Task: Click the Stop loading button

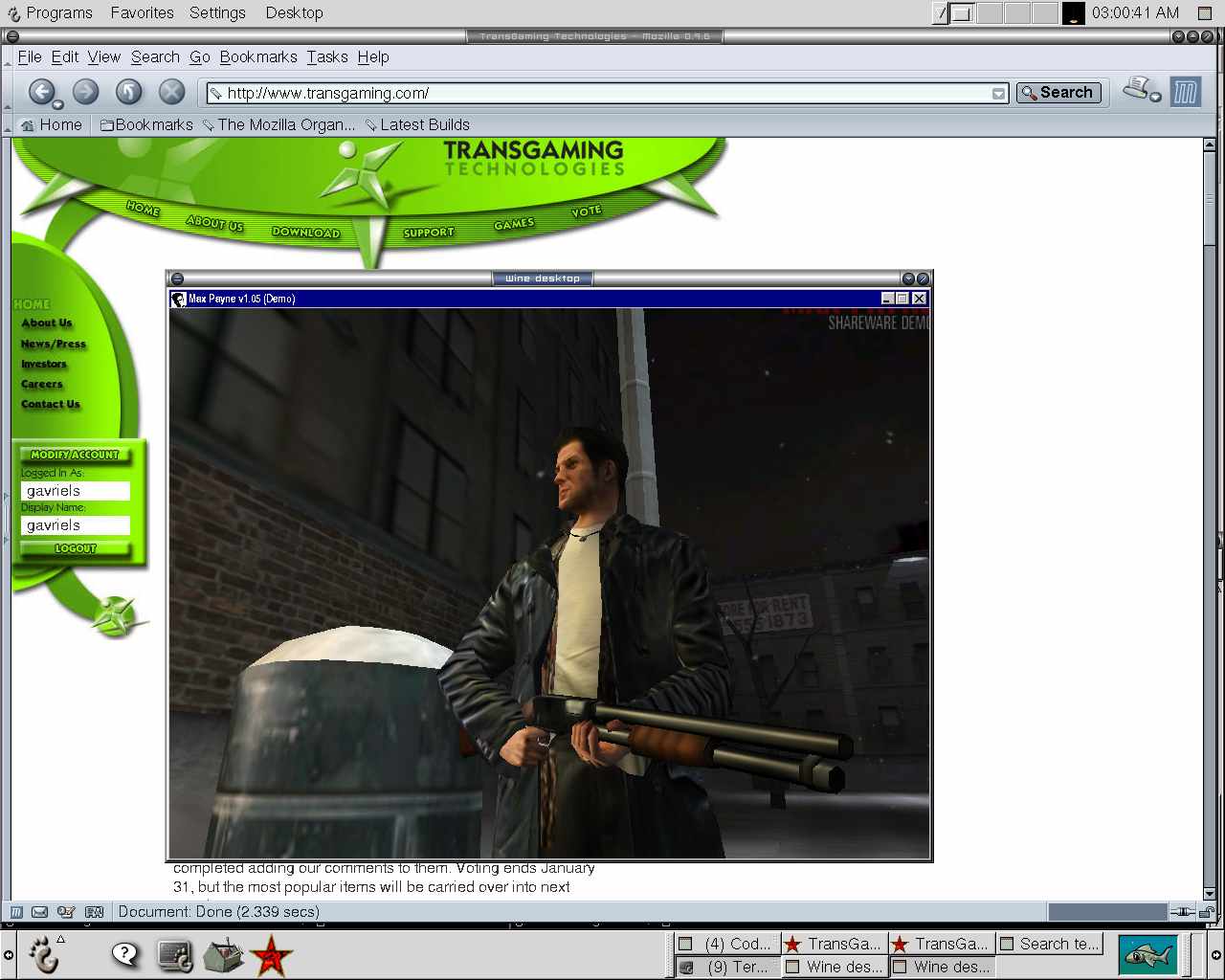Action: 171,92
